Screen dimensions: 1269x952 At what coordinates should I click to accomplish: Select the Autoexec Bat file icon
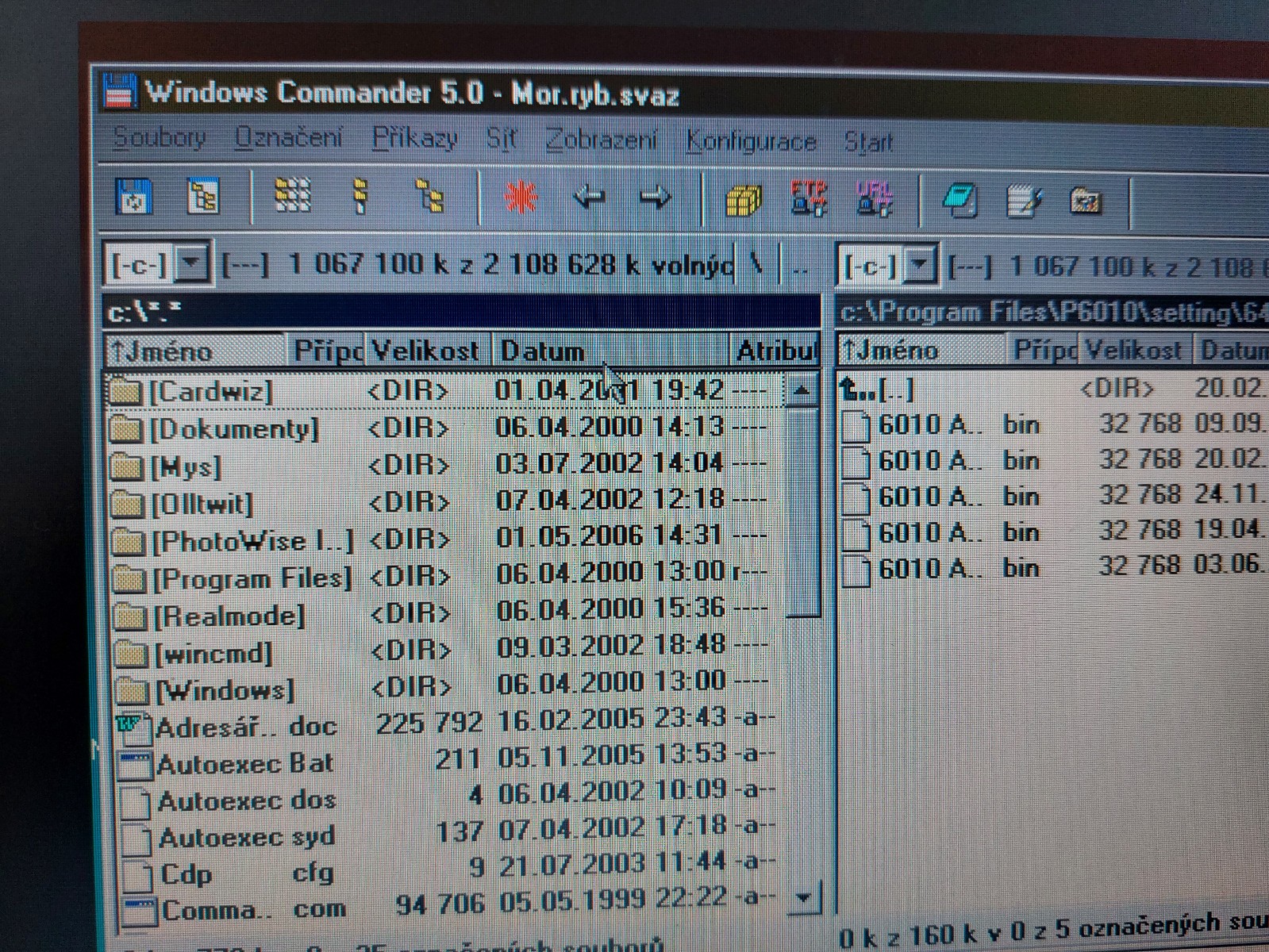tap(134, 765)
